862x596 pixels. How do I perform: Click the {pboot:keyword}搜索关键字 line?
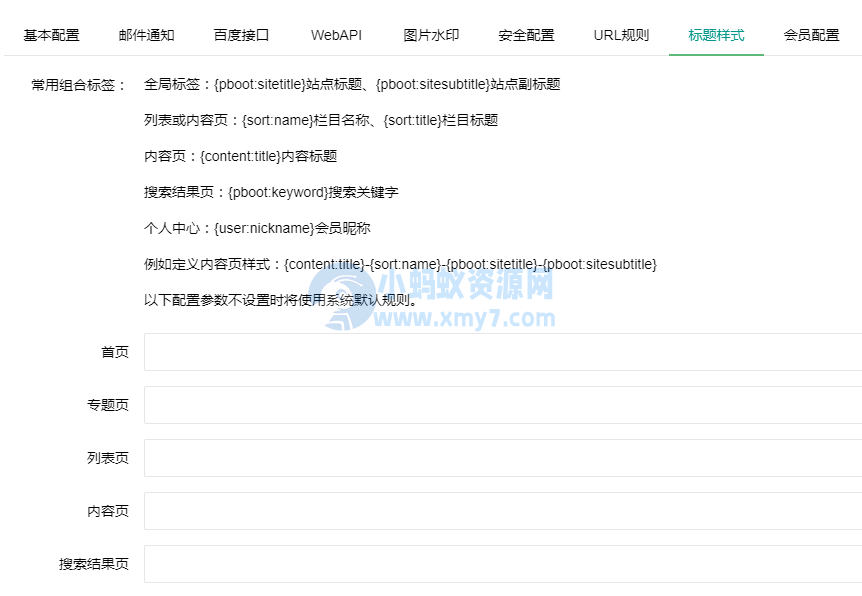point(271,192)
